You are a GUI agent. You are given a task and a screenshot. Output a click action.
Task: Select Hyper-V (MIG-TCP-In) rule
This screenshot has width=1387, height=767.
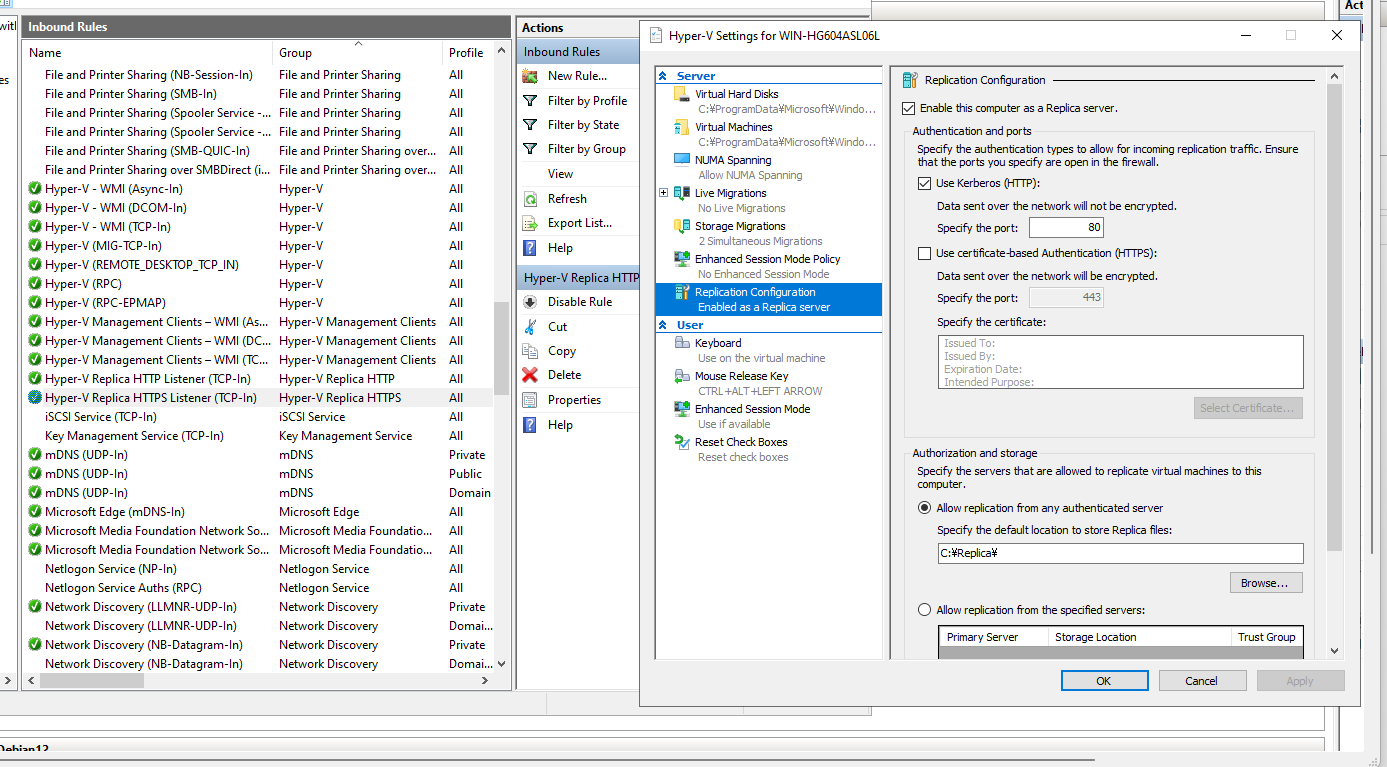pos(258,246)
